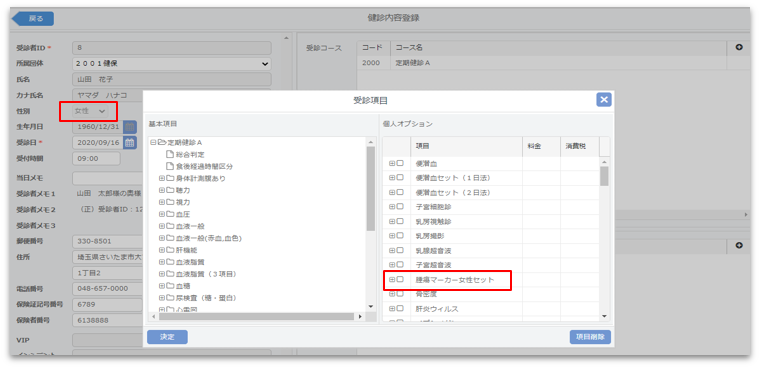Expand 血液脂質（3項目） tree node
The height and width of the screenshot is (368, 760).
click(x=162, y=274)
